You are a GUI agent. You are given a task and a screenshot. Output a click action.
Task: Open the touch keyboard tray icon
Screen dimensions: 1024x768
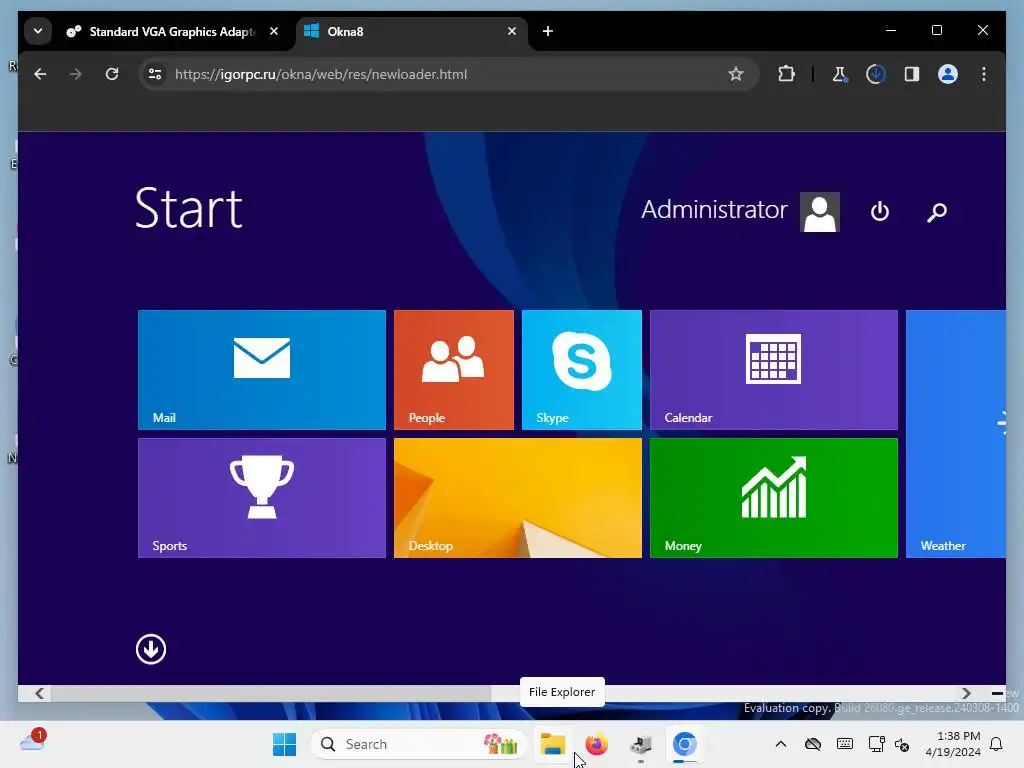[844, 744]
